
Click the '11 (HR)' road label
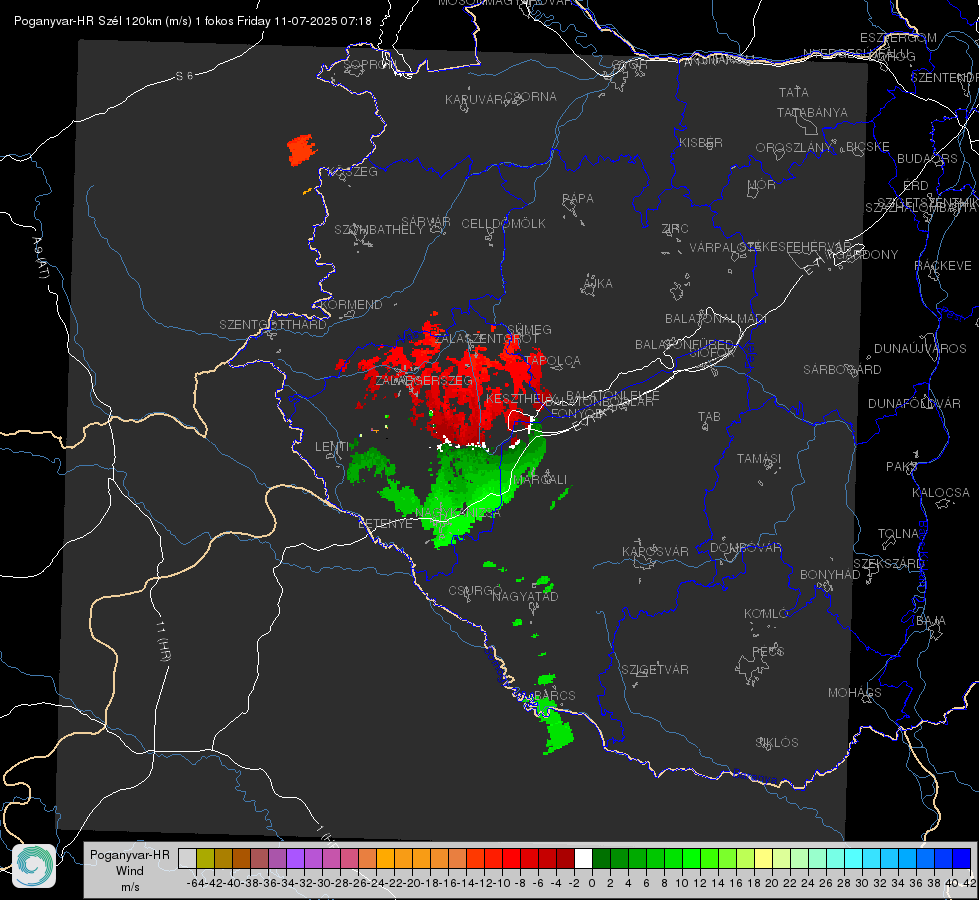point(163,641)
